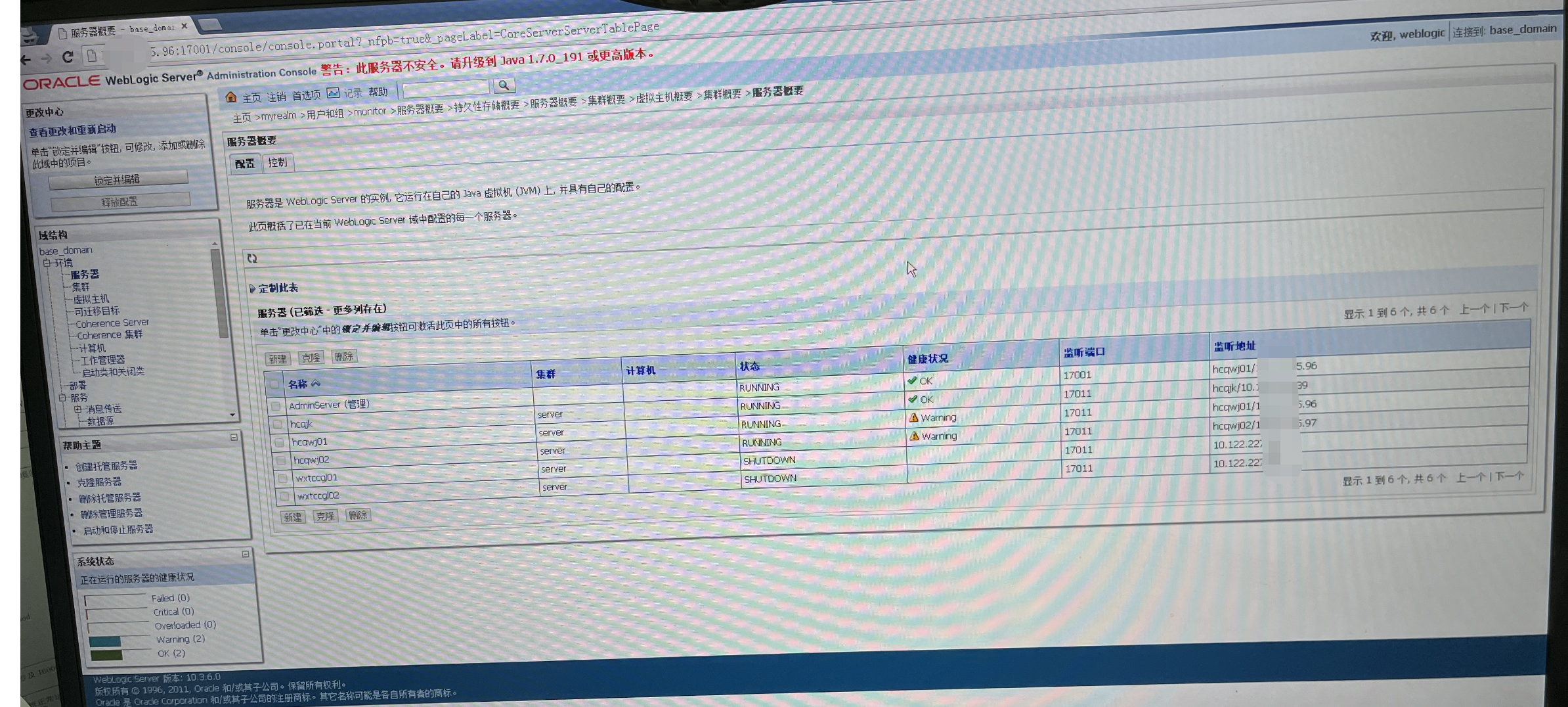
Task: Select 部署 in the domain tree
Action: [x=77, y=386]
